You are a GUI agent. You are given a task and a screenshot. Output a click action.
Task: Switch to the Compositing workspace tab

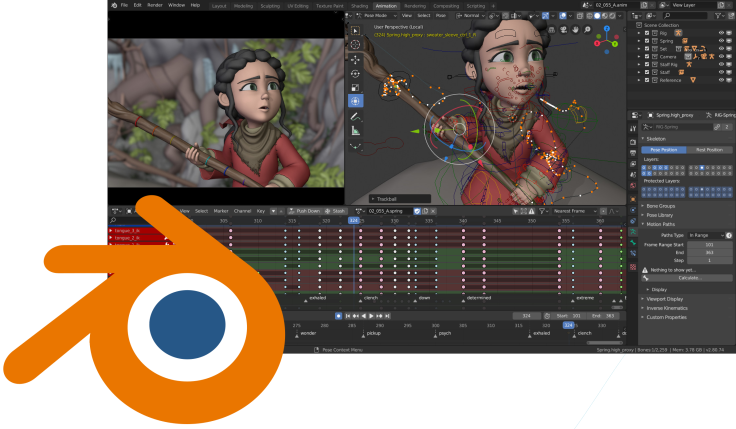point(445,5)
